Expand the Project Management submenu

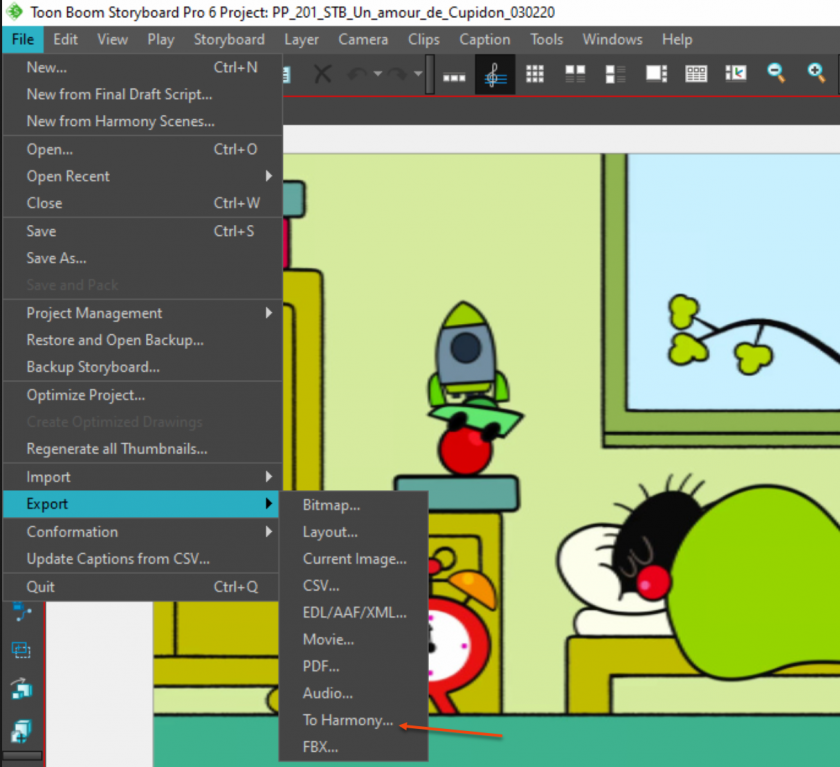pos(142,313)
